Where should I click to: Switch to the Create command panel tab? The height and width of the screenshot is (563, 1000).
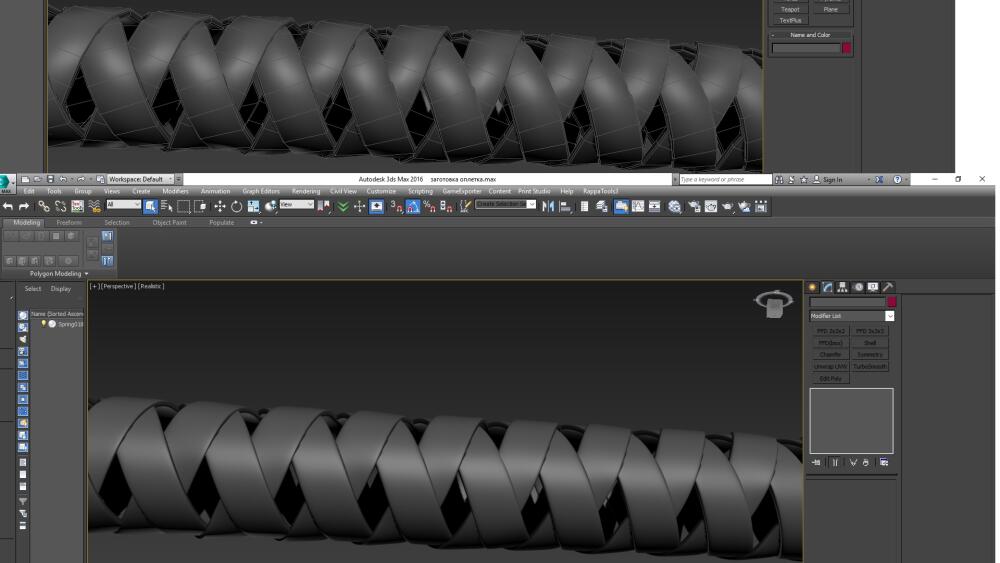812,288
